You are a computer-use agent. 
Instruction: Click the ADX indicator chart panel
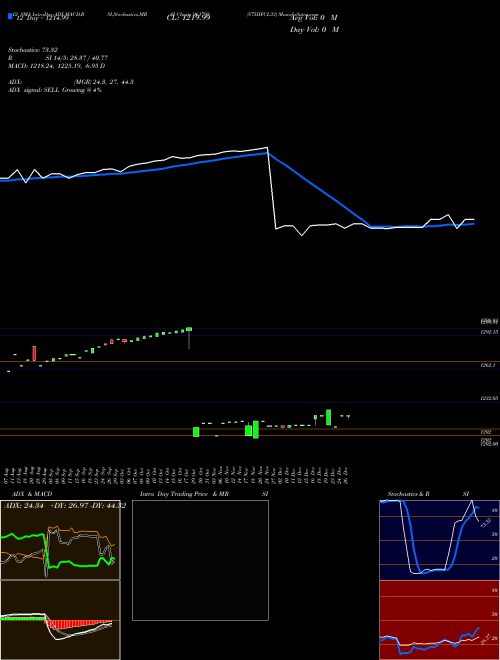60,540
